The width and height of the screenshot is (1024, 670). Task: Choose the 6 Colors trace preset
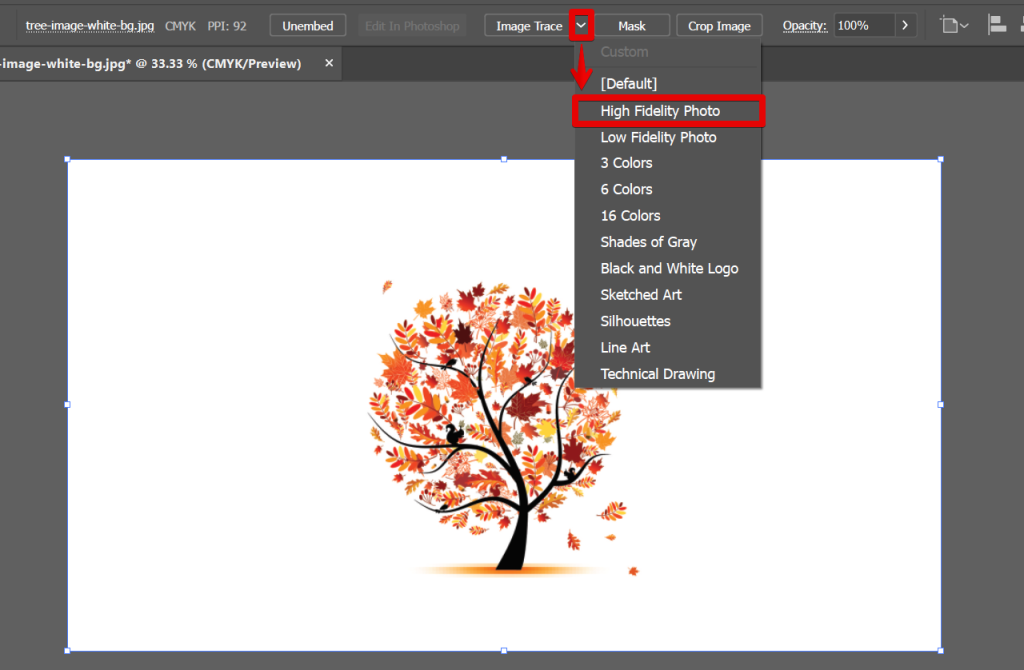(627, 189)
